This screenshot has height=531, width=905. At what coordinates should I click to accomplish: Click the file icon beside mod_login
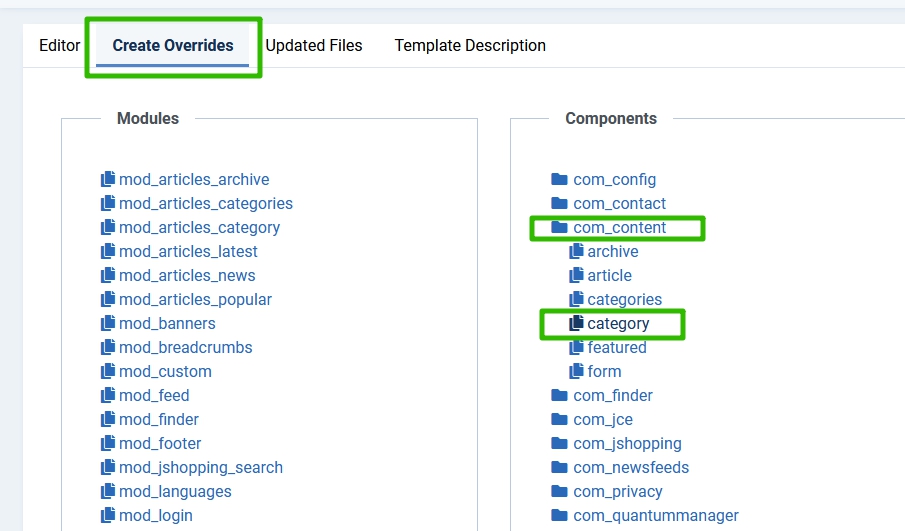[108, 516]
